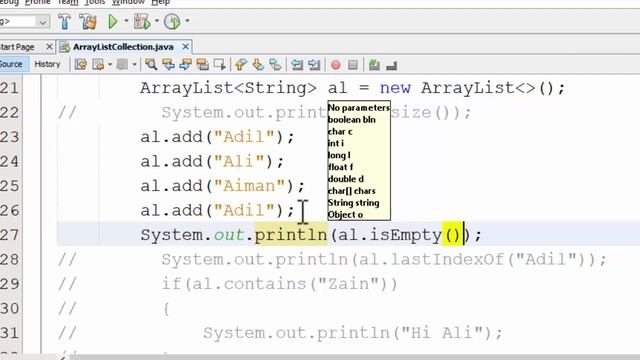Click the Forward navigation editor icon
This screenshot has height=360, width=640.
coord(122,64)
